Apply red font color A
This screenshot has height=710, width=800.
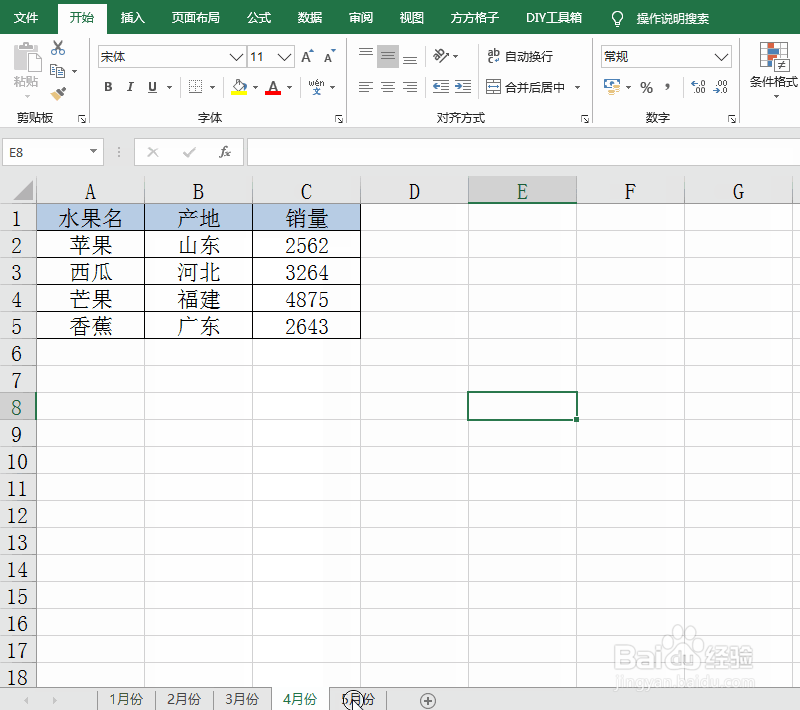click(x=273, y=87)
